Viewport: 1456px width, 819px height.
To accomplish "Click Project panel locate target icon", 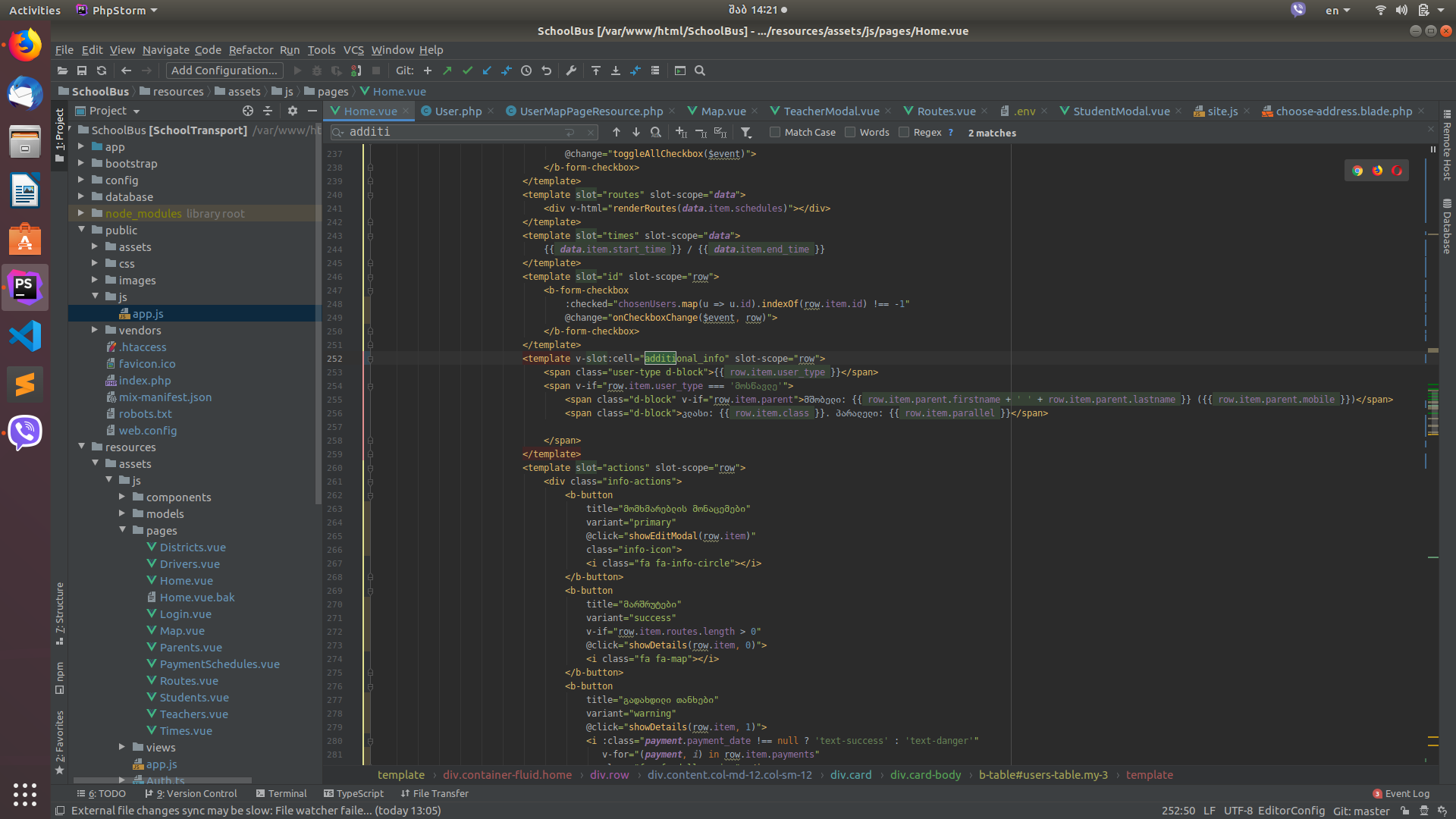I will click(x=248, y=111).
